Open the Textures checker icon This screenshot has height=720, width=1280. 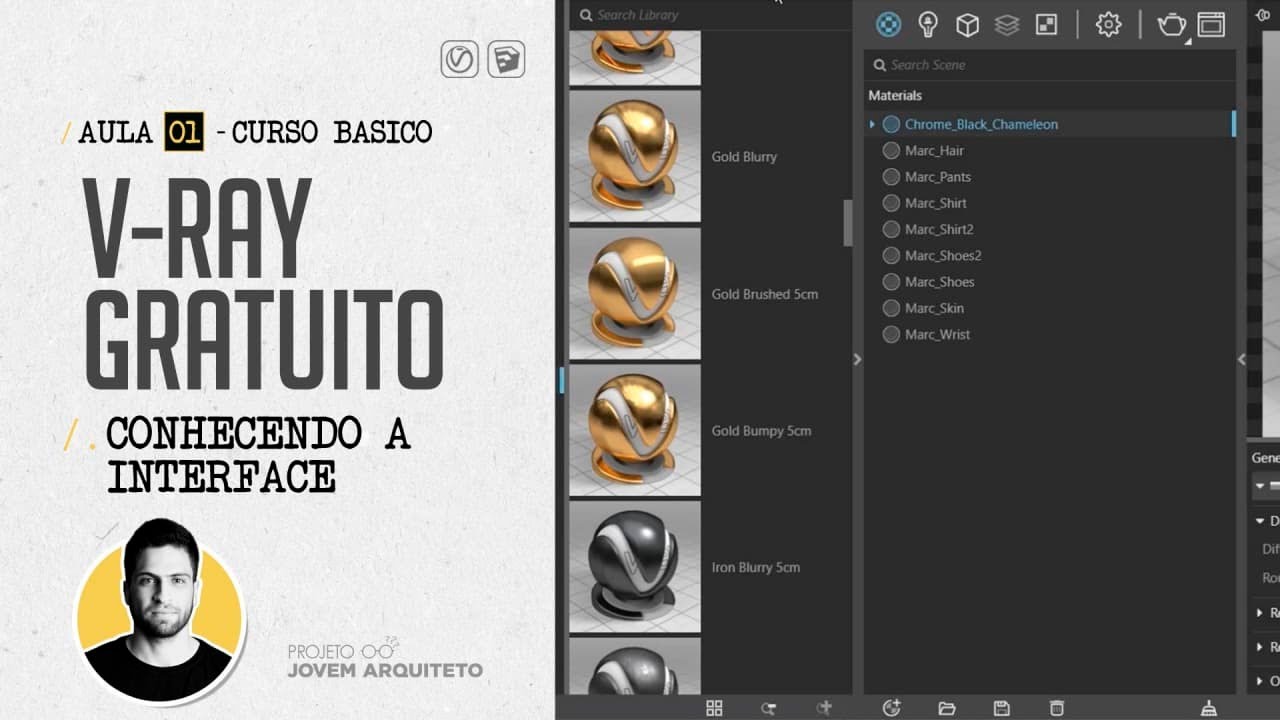1046,24
